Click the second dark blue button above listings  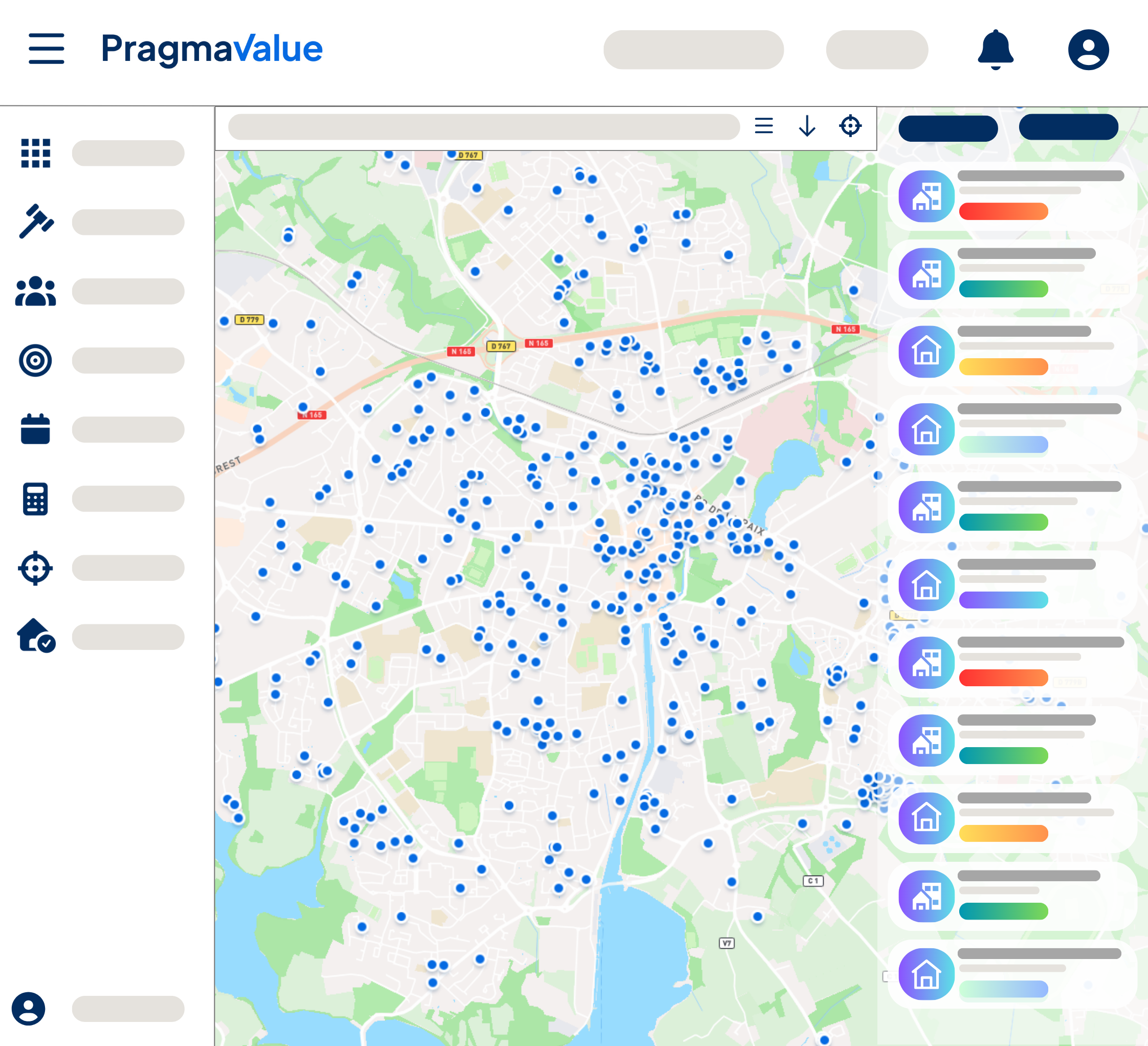coord(1068,127)
